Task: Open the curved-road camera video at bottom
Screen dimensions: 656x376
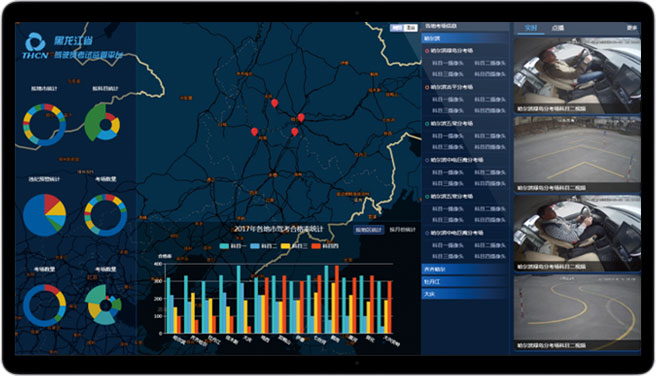Action: [x=577, y=312]
